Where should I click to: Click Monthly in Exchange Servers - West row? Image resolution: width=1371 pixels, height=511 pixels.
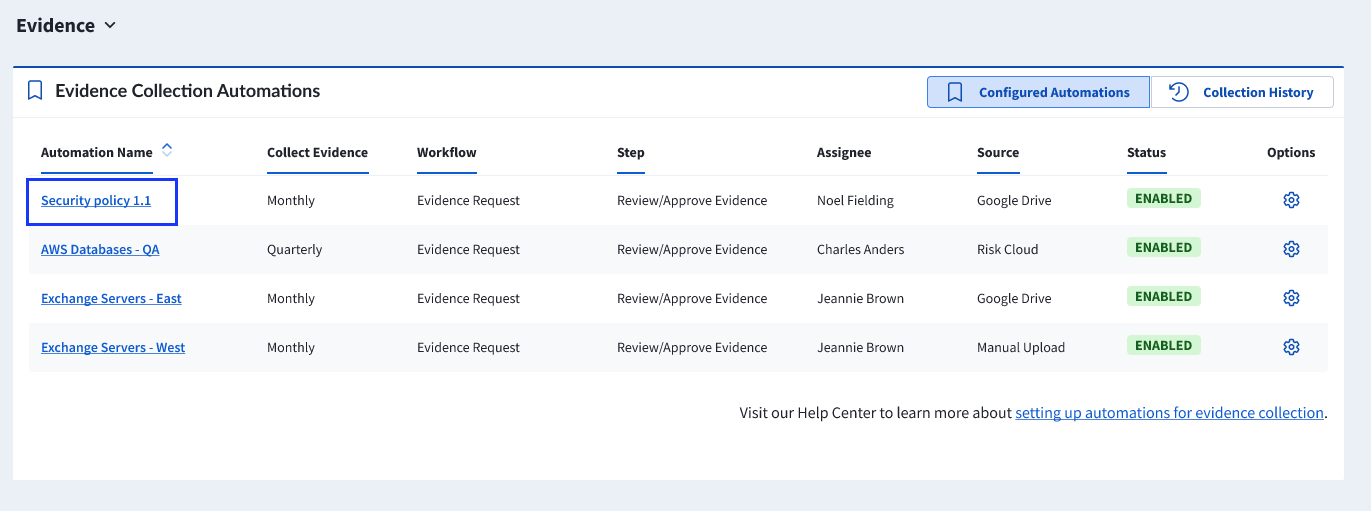(291, 347)
